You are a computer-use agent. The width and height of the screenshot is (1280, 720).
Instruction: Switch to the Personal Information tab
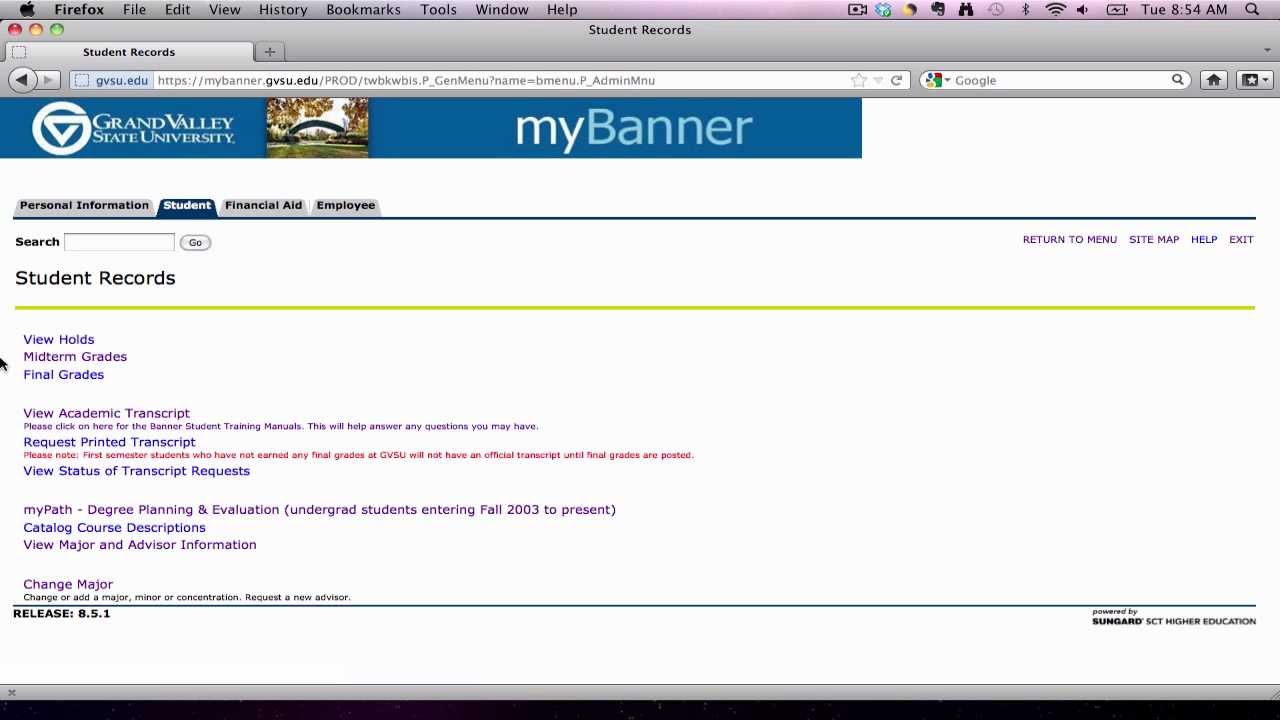tap(84, 205)
